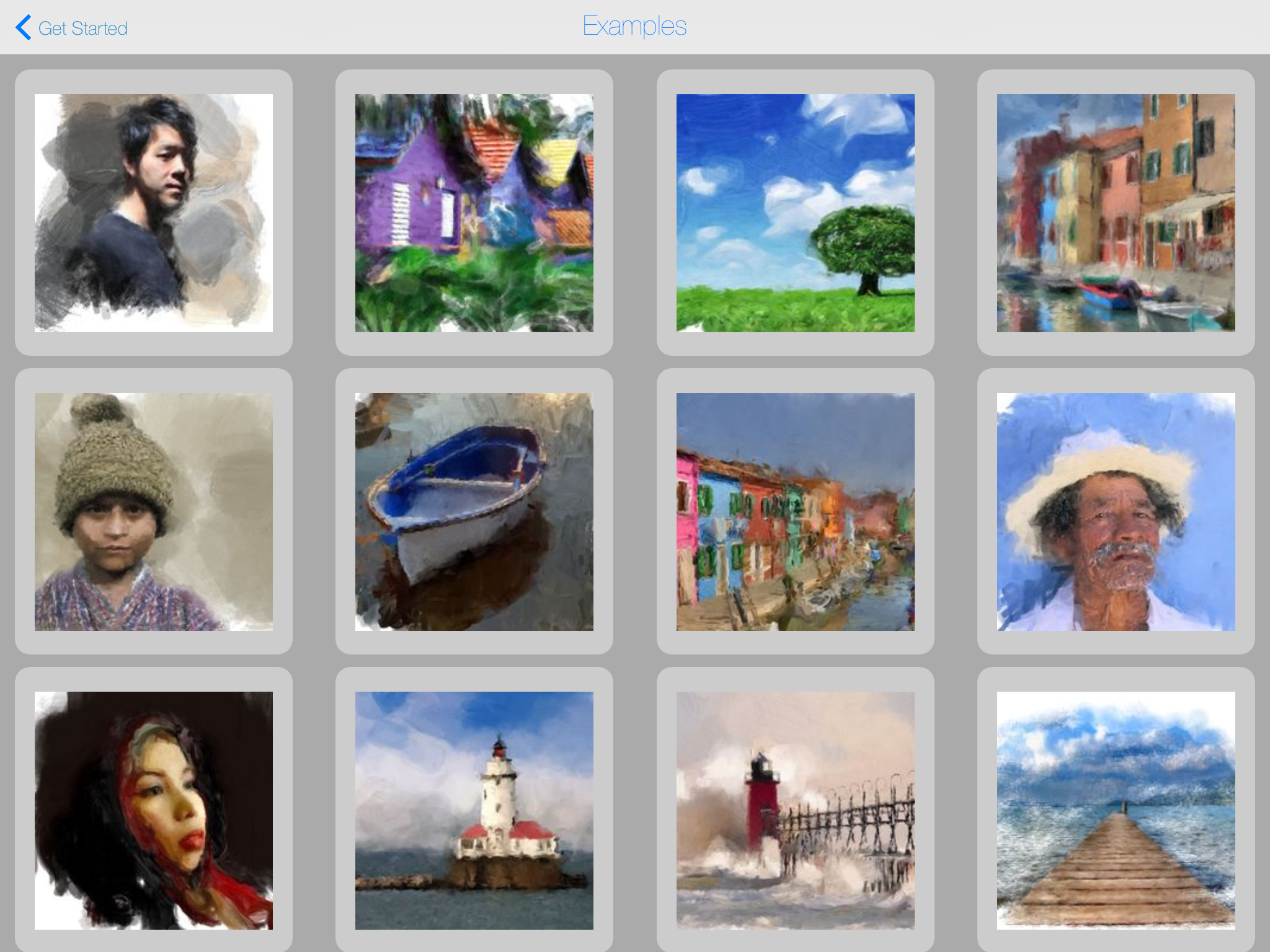This screenshot has width=1270, height=952.
Task: Select the lone tree under blue sky example
Action: click(796, 213)
